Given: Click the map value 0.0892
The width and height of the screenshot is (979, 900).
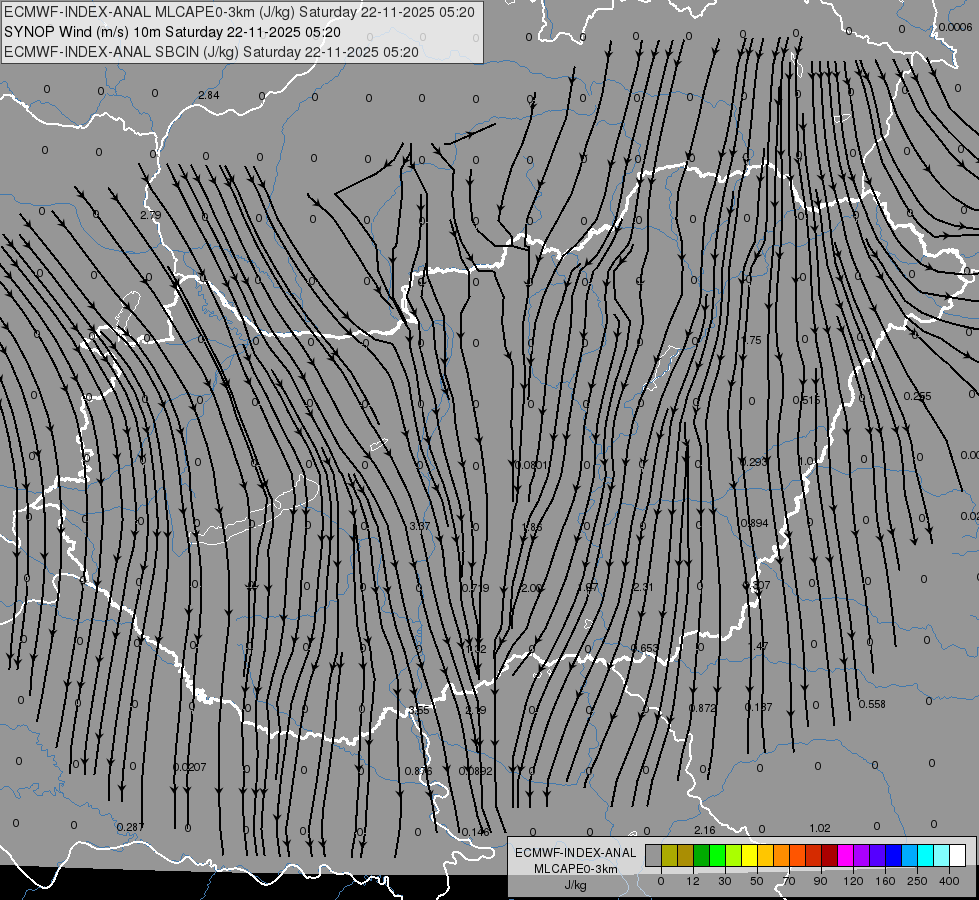Looking at the screenshot, I should point(476,771).
